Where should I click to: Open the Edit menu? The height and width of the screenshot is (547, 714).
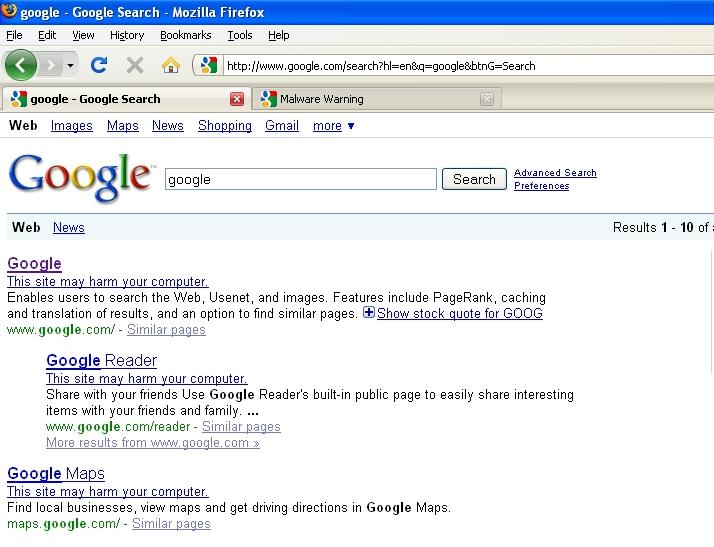(x=47, y=35)
